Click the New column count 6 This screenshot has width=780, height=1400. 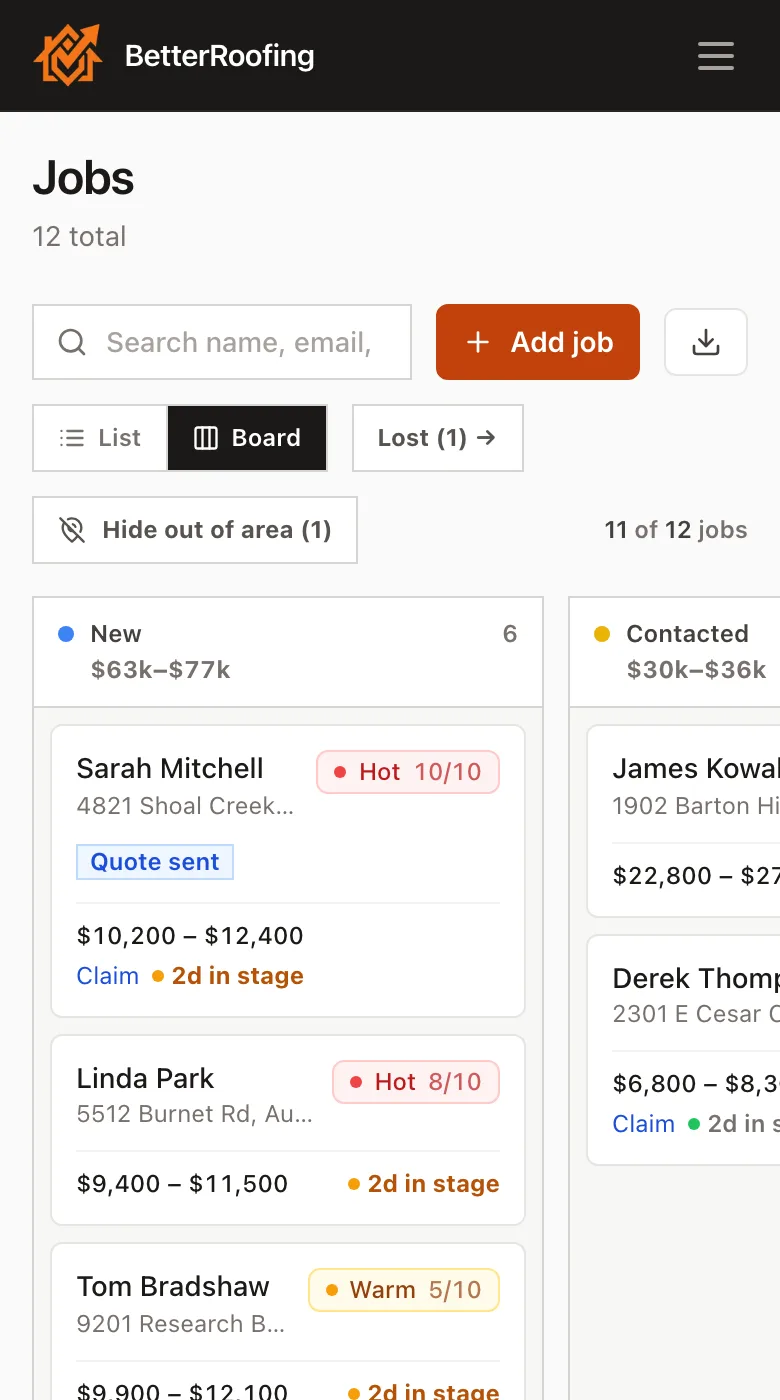click(510, 634)
